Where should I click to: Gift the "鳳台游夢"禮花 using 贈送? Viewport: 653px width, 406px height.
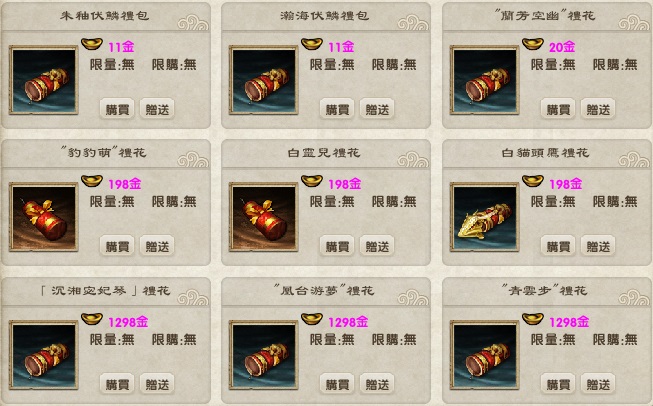click(377, 384)
